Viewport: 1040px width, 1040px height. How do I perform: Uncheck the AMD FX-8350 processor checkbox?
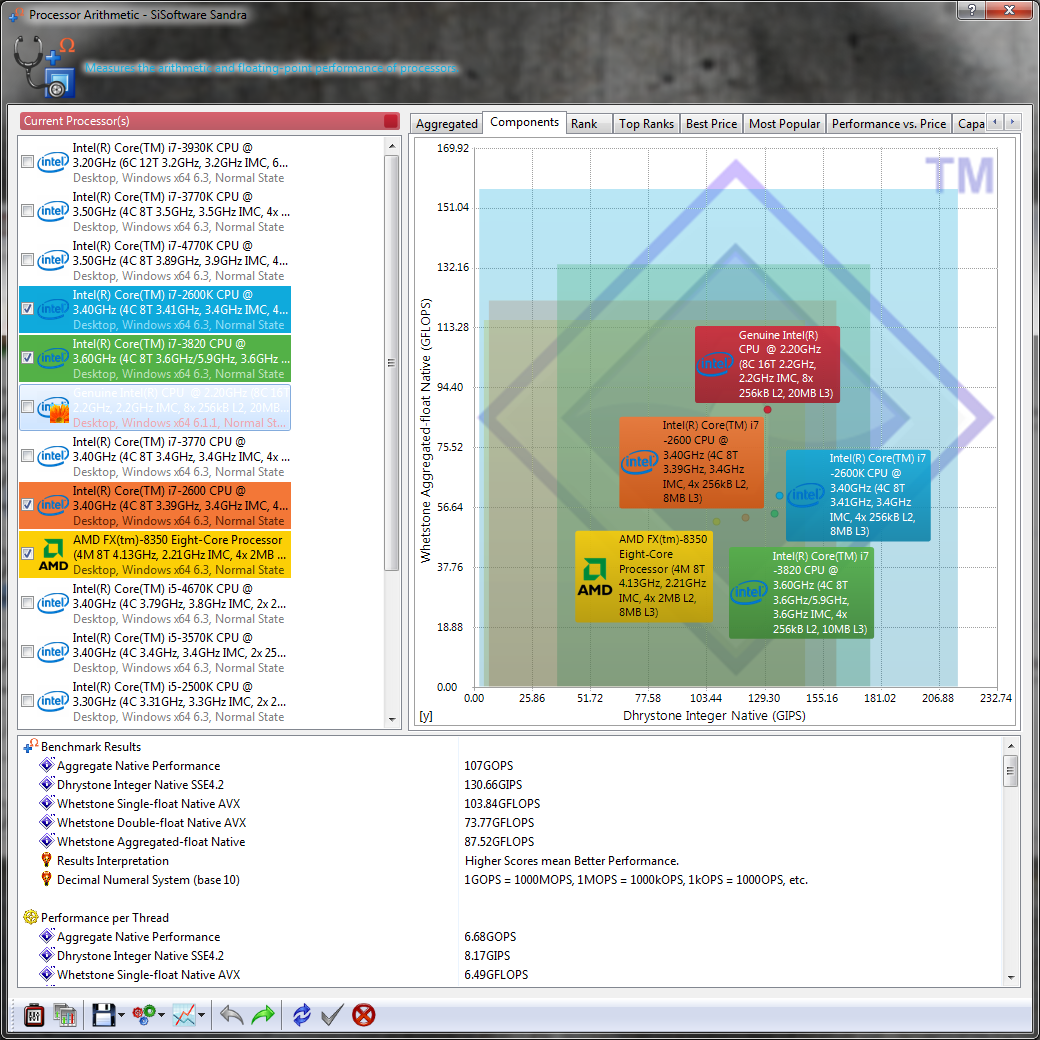point(27,553)
